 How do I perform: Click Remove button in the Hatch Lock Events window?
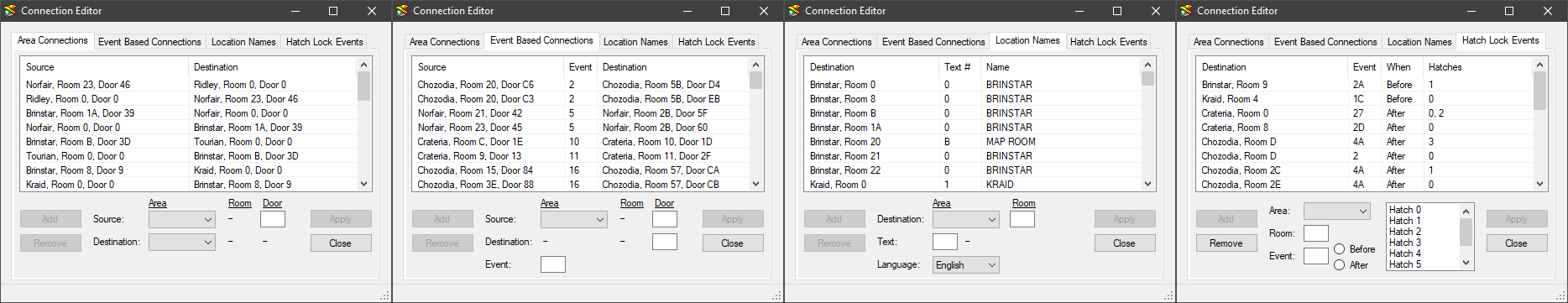point(1226,243)
